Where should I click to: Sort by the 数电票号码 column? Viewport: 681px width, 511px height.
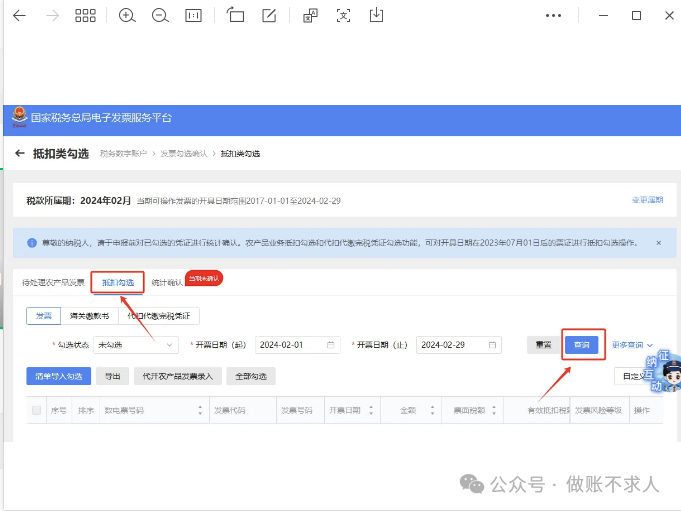click(x=200, y=410)
